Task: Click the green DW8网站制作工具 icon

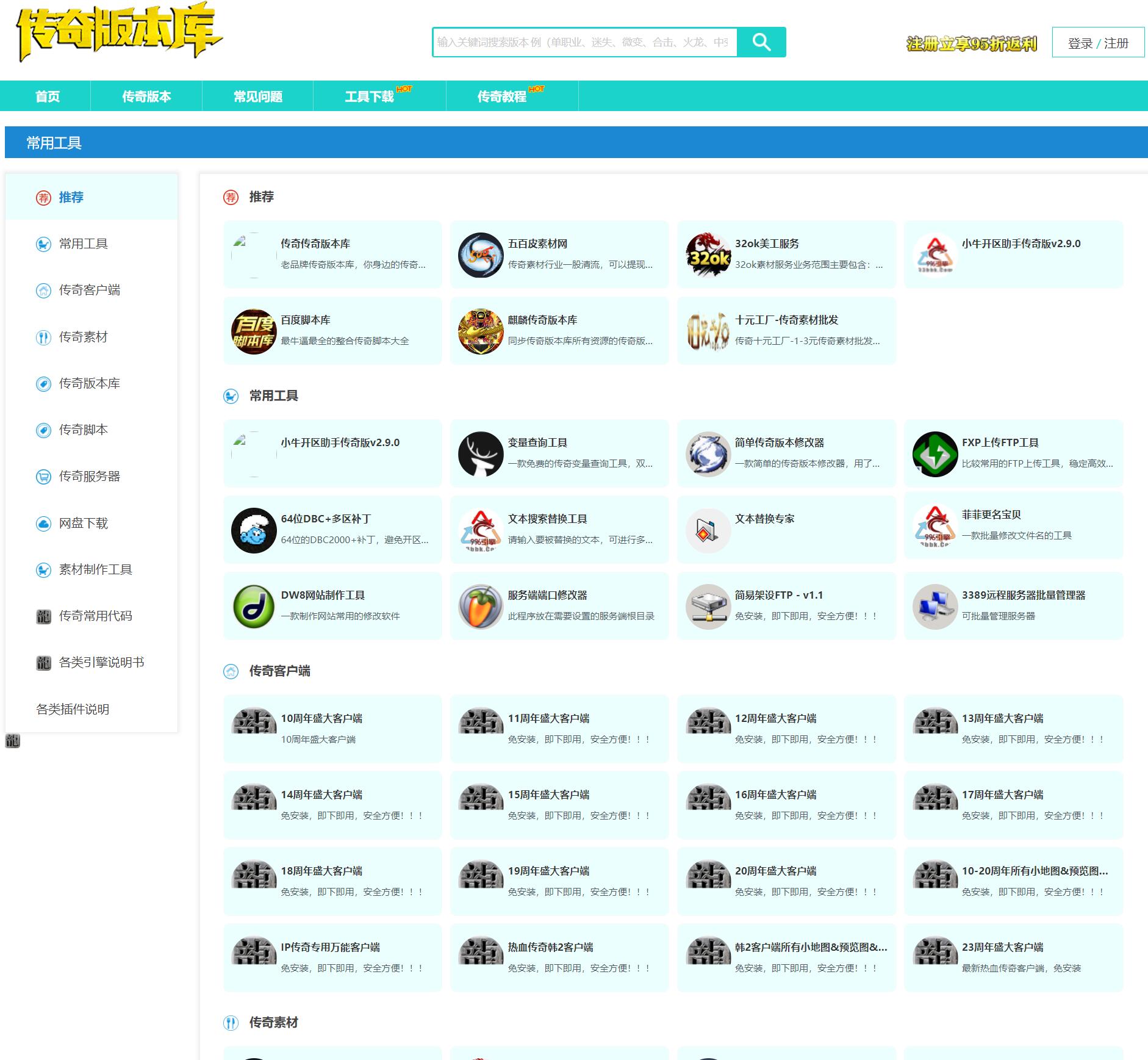Action: [x=254, y=607]
